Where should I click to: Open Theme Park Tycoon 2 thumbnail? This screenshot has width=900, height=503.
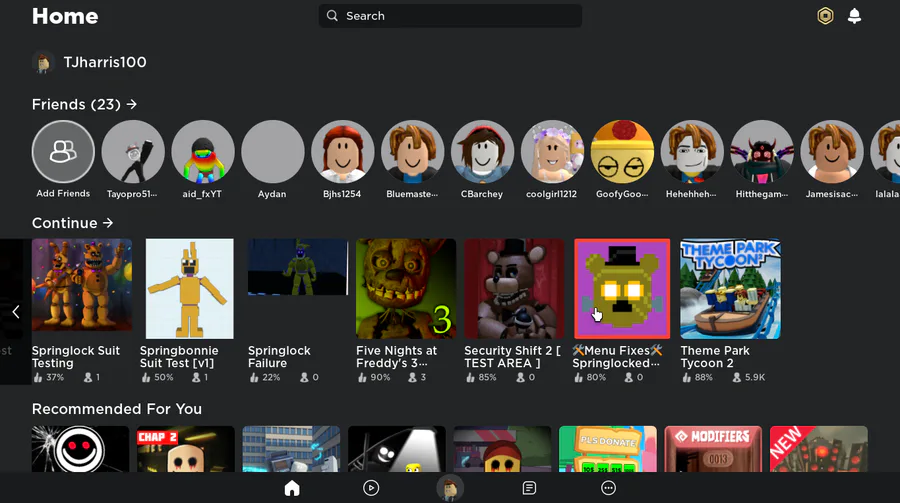(x=730, y=289)
